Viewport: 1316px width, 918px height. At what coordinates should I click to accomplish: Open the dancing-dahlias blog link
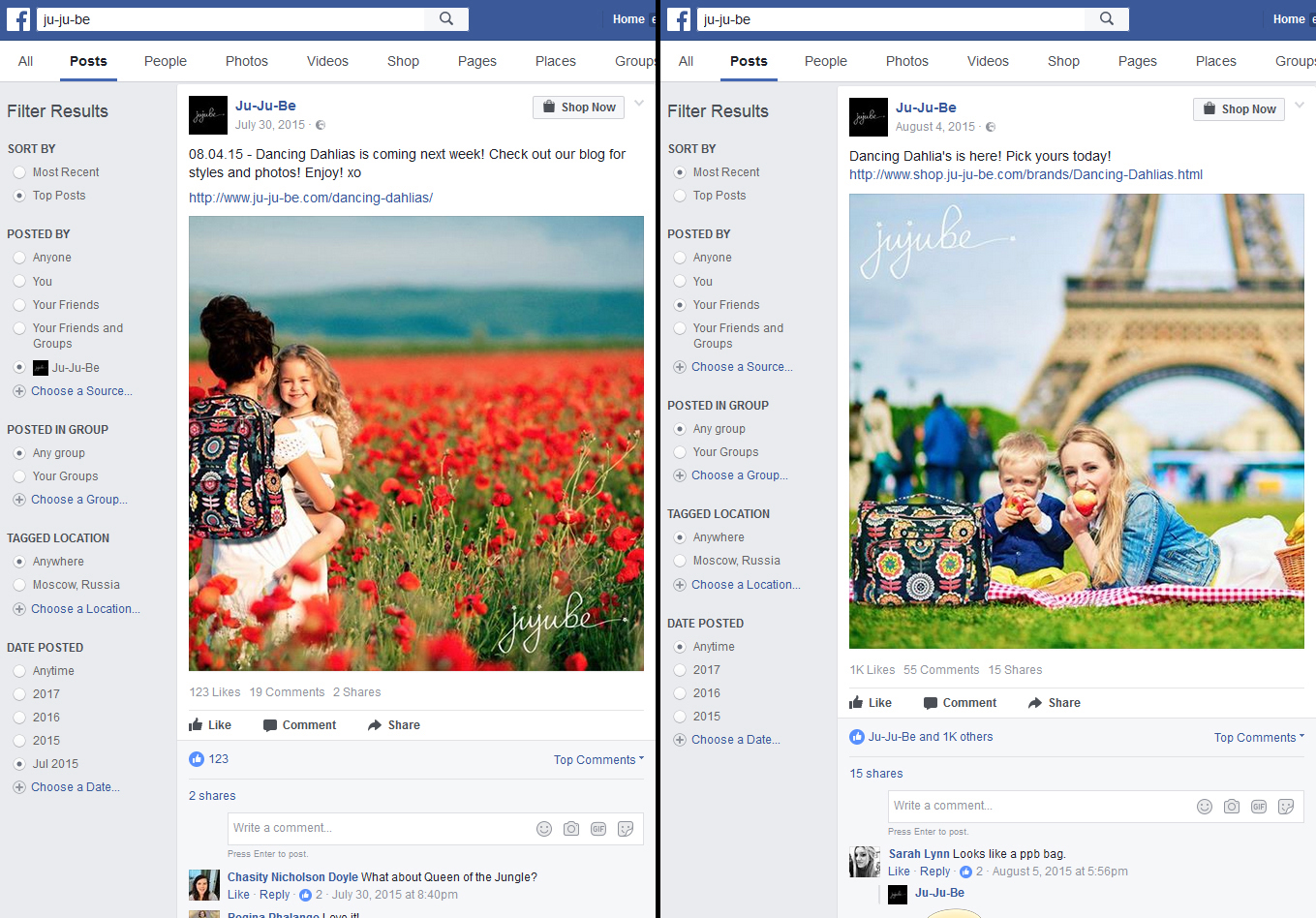click(x=311, y=198)
